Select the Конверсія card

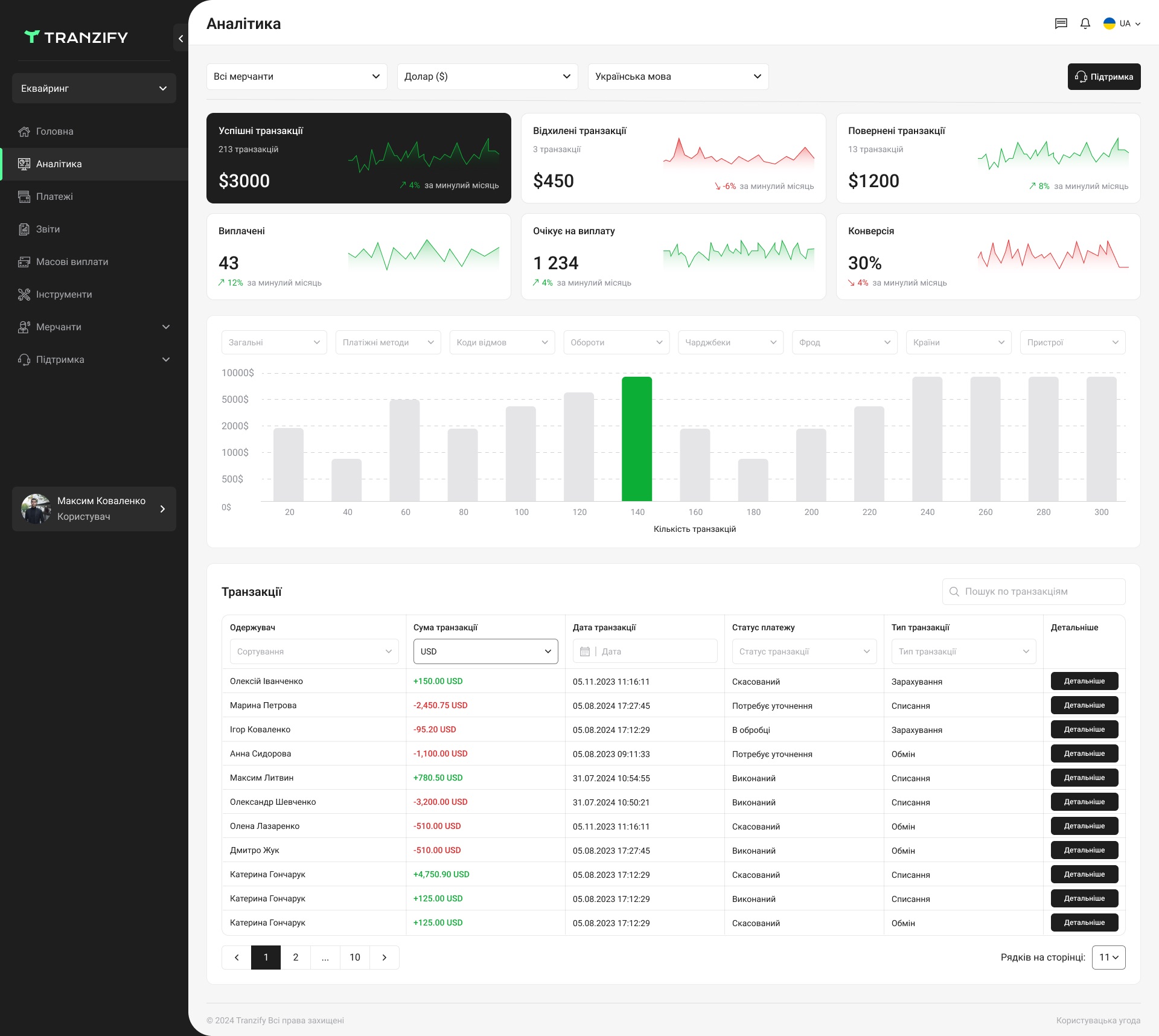pos(988,257)
